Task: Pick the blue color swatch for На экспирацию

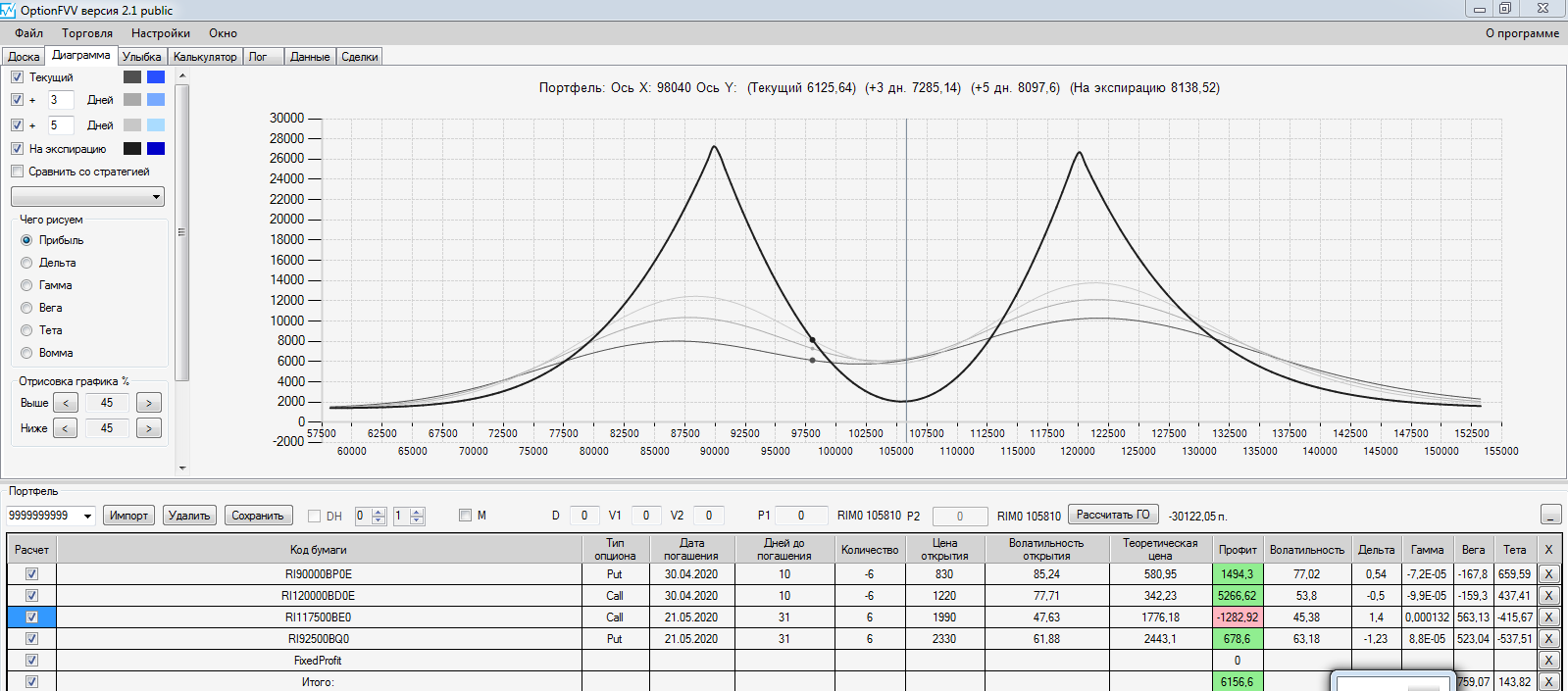Action: coord(156,149)
